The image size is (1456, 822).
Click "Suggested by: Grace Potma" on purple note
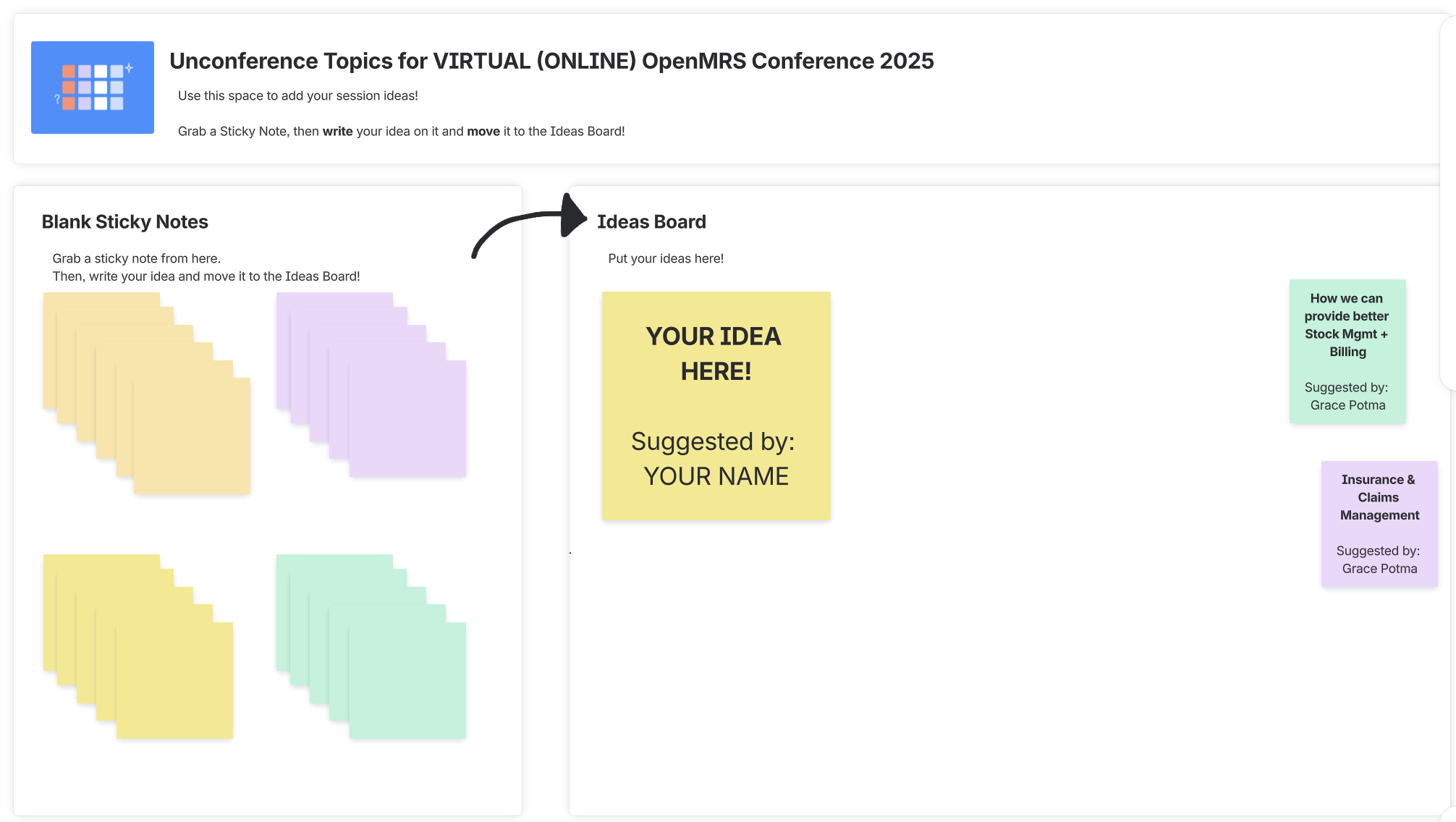click(1379, 560)
